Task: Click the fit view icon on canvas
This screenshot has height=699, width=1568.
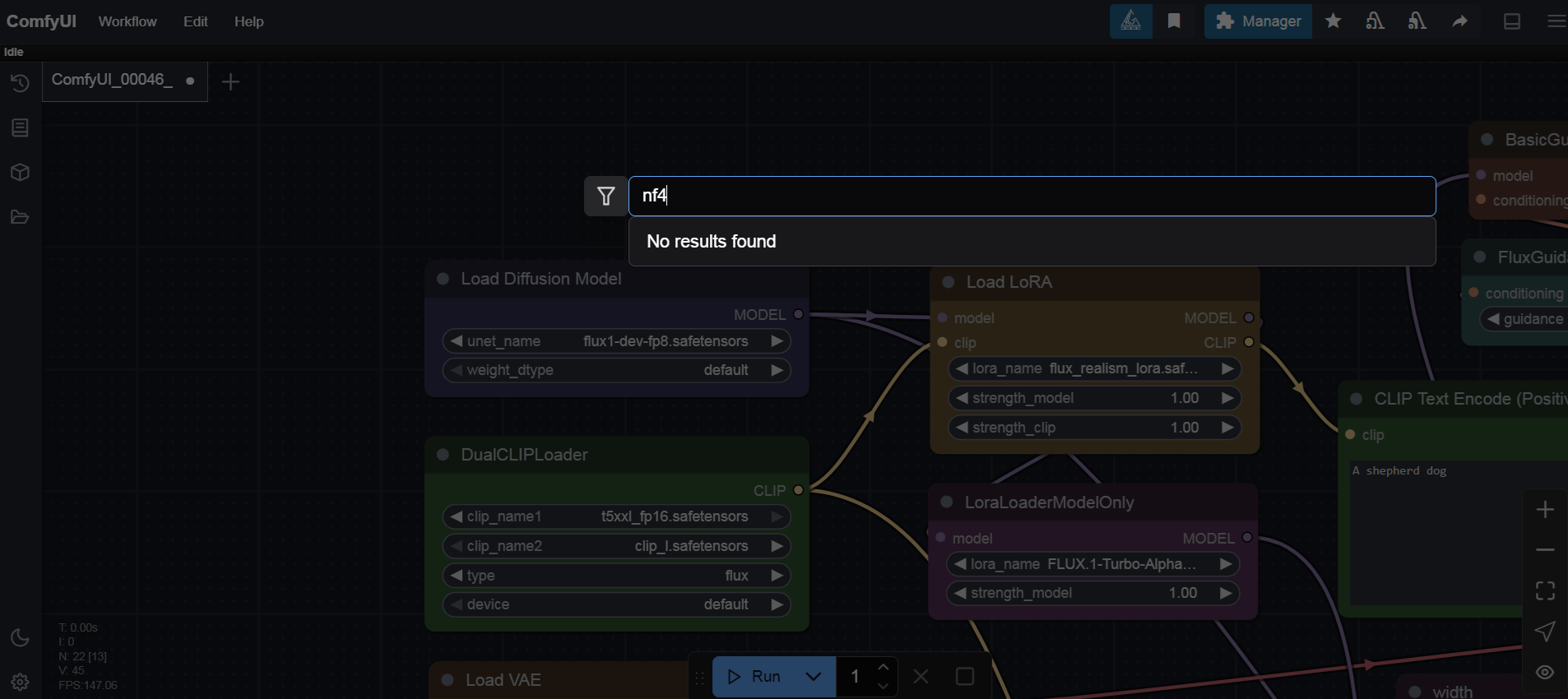Action: [1545, 590]
